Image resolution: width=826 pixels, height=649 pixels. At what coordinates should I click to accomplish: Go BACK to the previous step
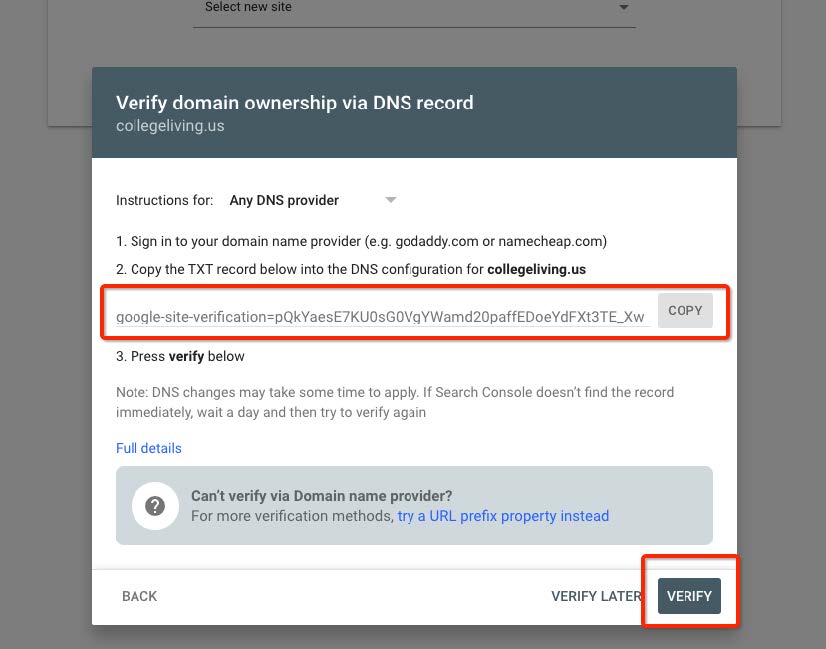point(140,596)
